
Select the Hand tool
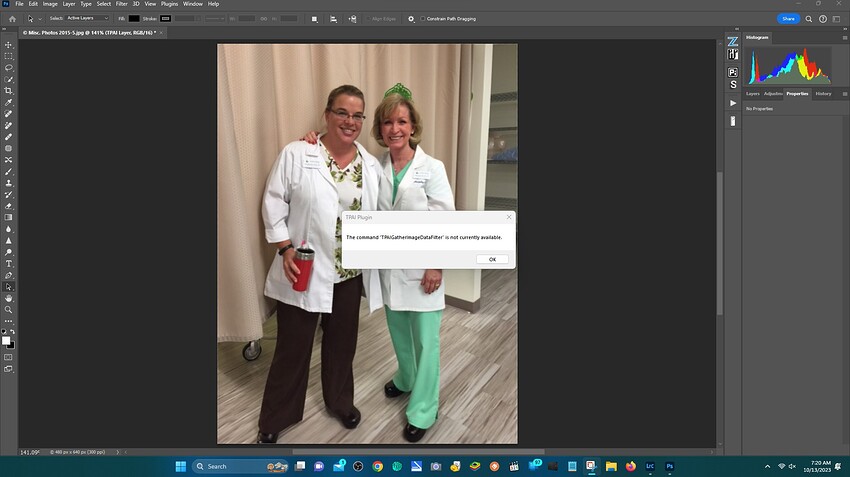pyautogui.click(x=8, y=299)
